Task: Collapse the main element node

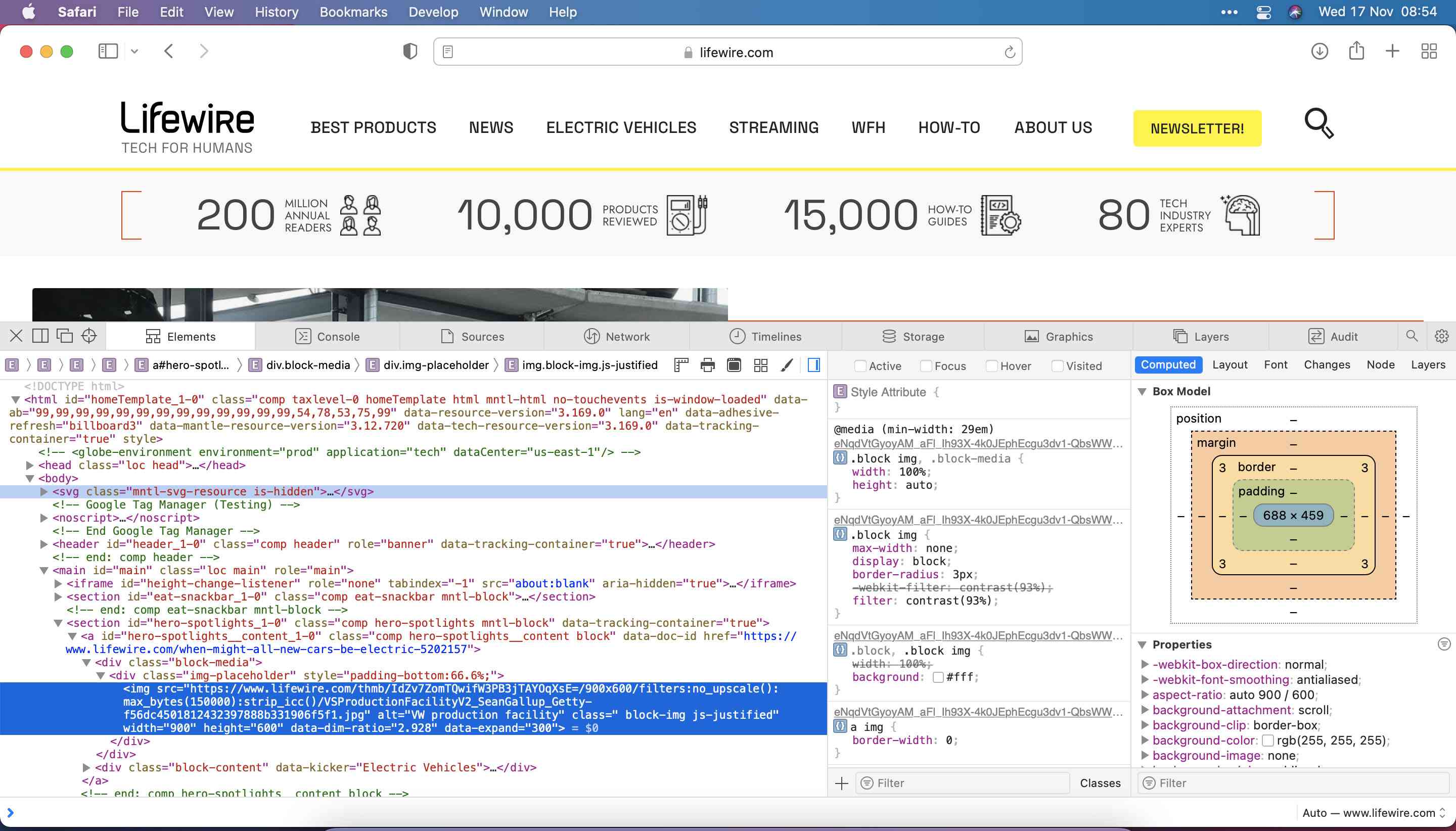Action: click(44, 570)
